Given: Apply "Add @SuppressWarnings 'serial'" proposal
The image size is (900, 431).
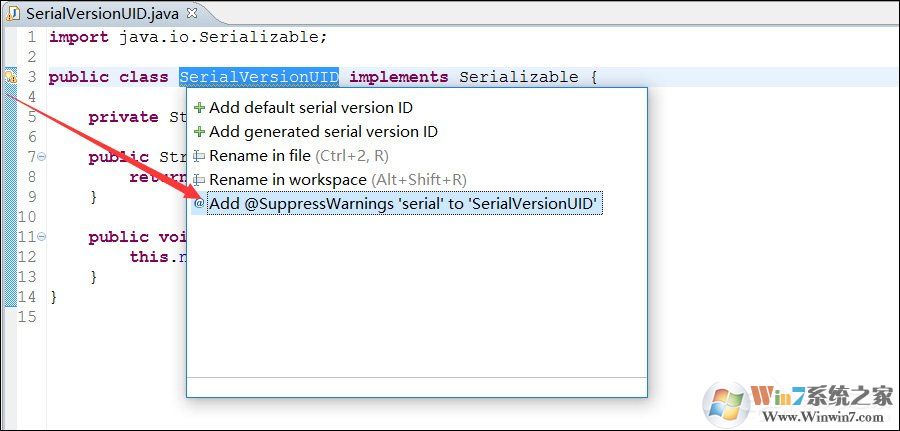Looking at the screenshot, I should pyautogui.click(x=403, y=204).
